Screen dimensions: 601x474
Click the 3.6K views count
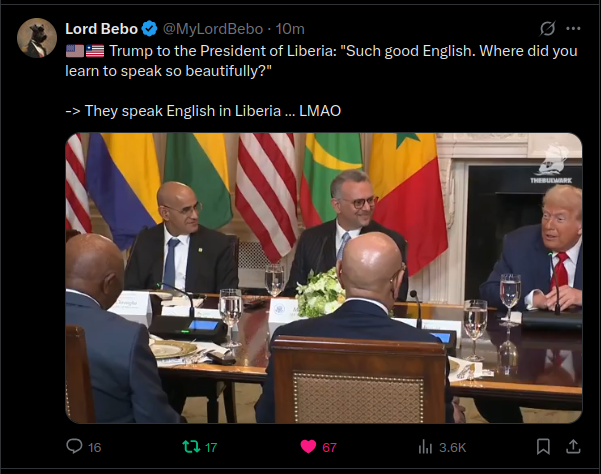pyautogui.click(x=452, y=447)
